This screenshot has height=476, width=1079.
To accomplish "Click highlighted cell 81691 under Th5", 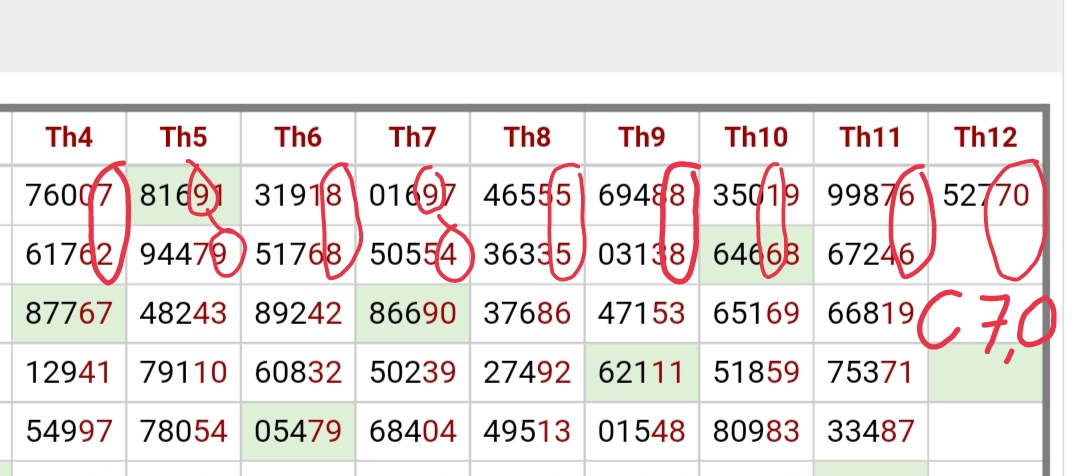I will click(183, 196).
